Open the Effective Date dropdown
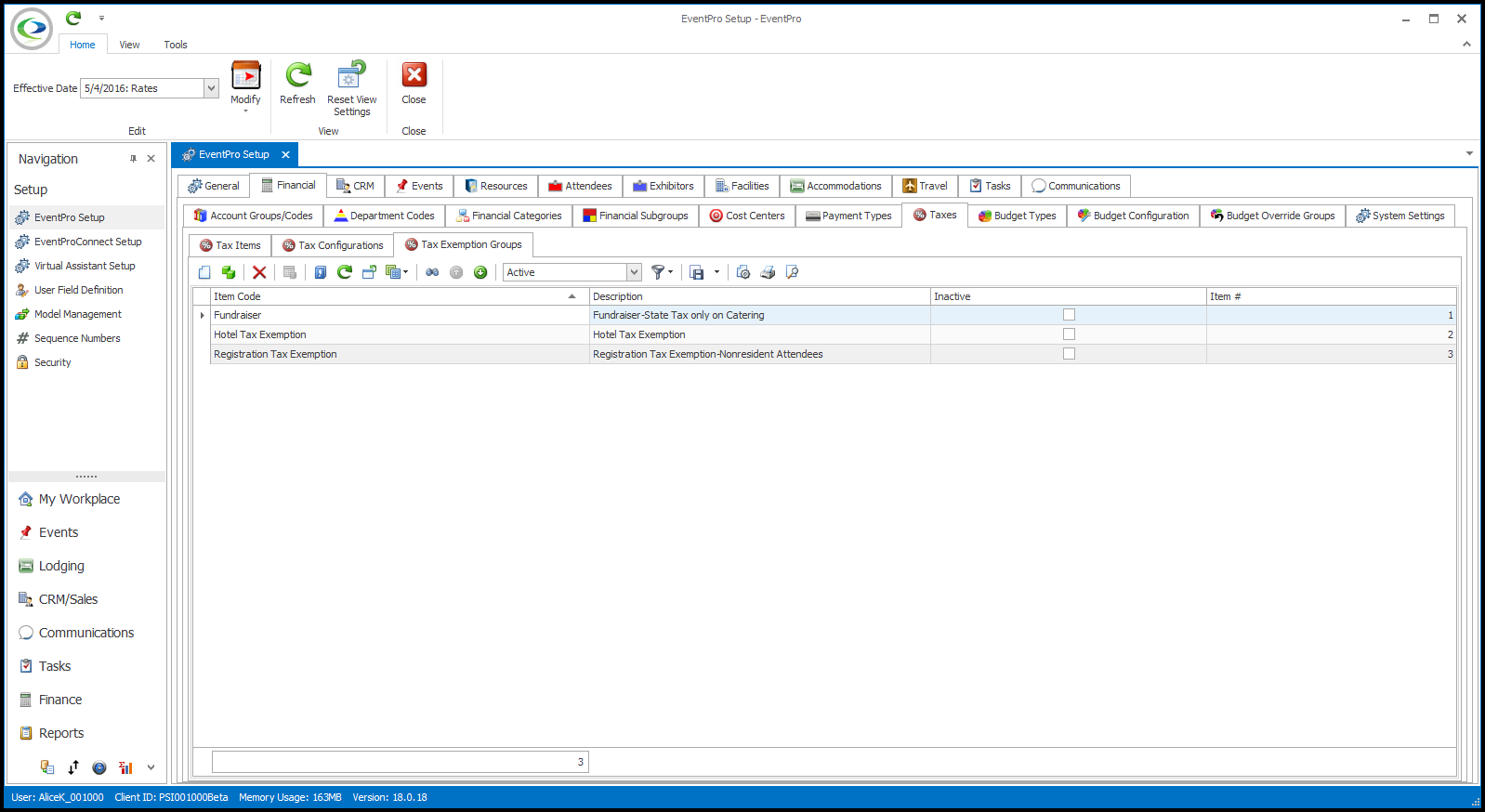This screenshot has width=1485, height=812. click(x=211, y=88)
